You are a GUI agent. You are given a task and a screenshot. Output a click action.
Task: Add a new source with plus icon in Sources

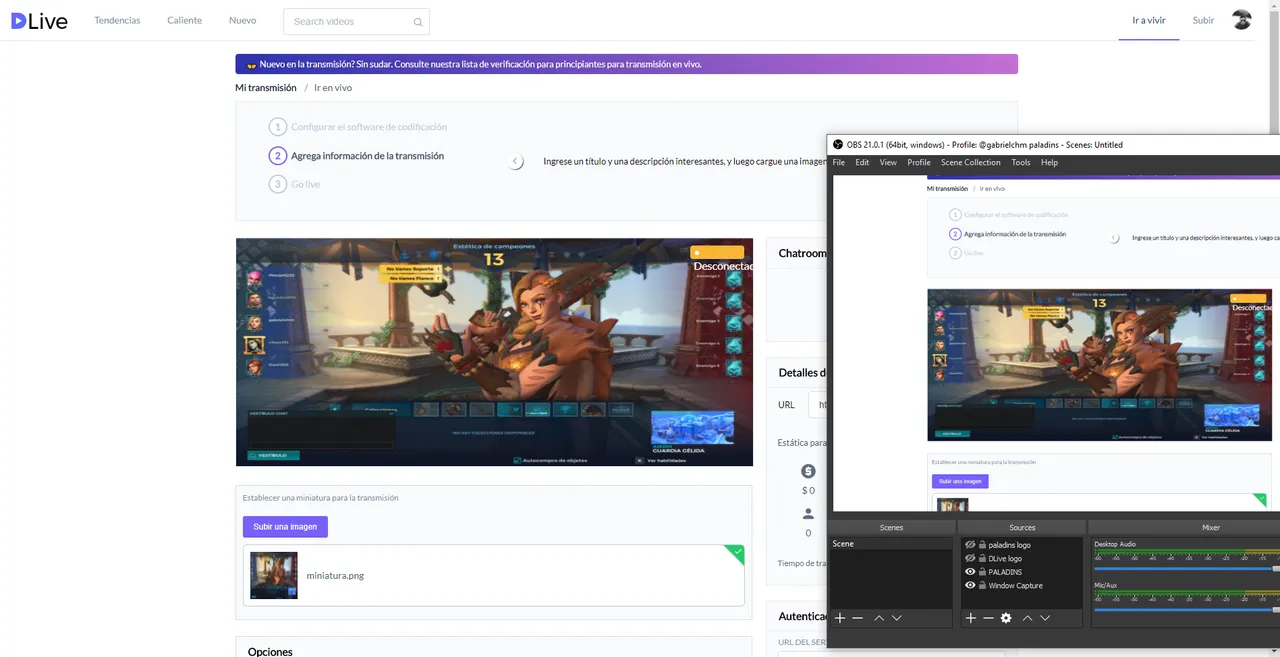pyautogui.click(x=971, y=618)
